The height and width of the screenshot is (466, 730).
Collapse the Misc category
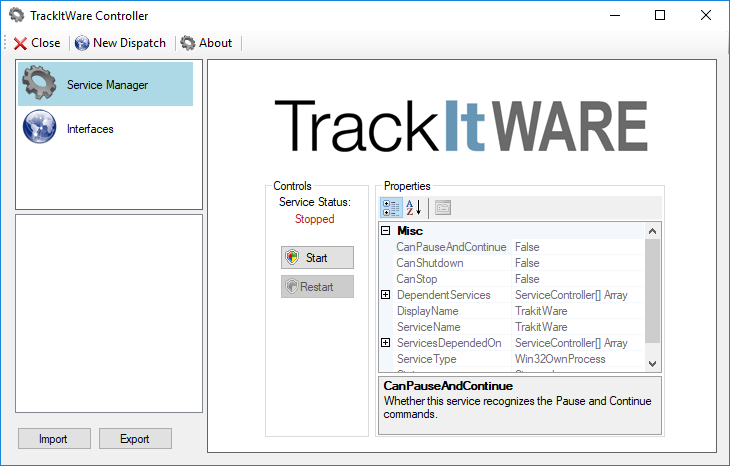point(385,230)
